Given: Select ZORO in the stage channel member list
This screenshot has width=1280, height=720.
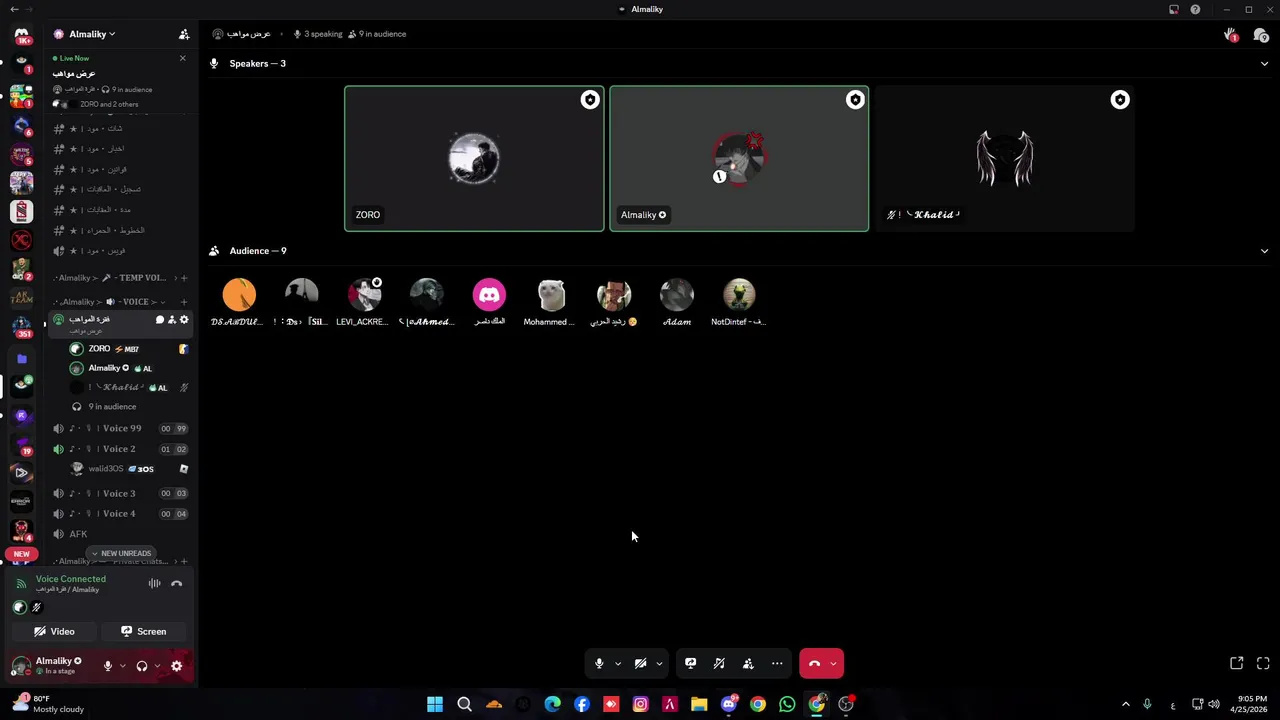Looking at the screenshot, I should pyautogui.click(x=128, y=349).
